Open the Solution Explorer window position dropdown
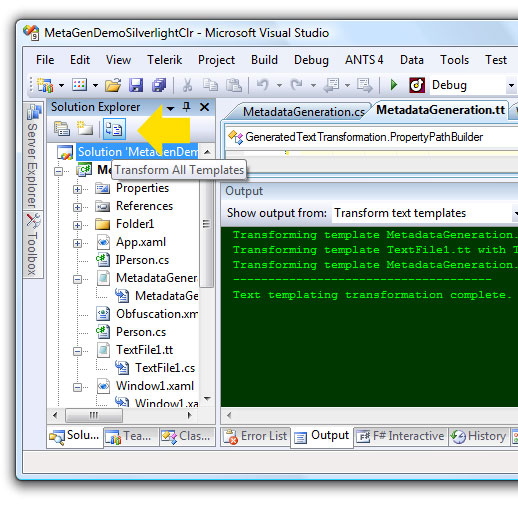518x508 pixels. [170, 108]
